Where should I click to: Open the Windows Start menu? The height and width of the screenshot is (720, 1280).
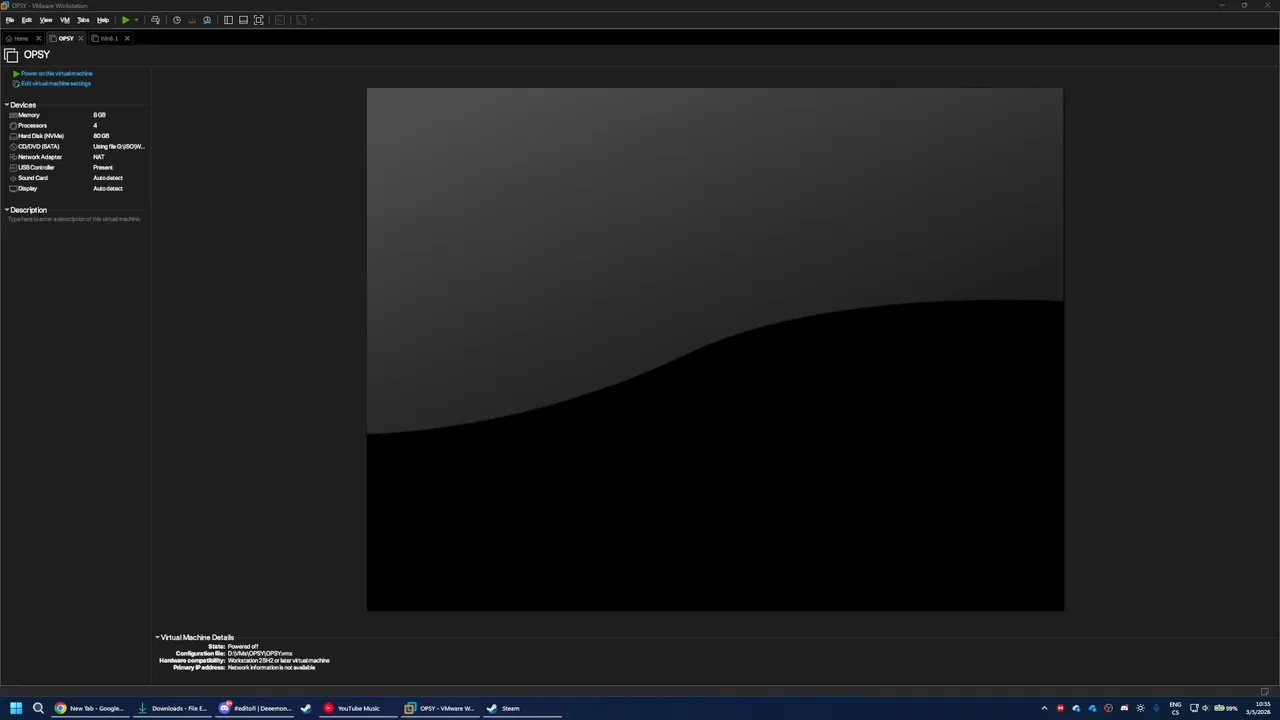(x=16, y=708)
